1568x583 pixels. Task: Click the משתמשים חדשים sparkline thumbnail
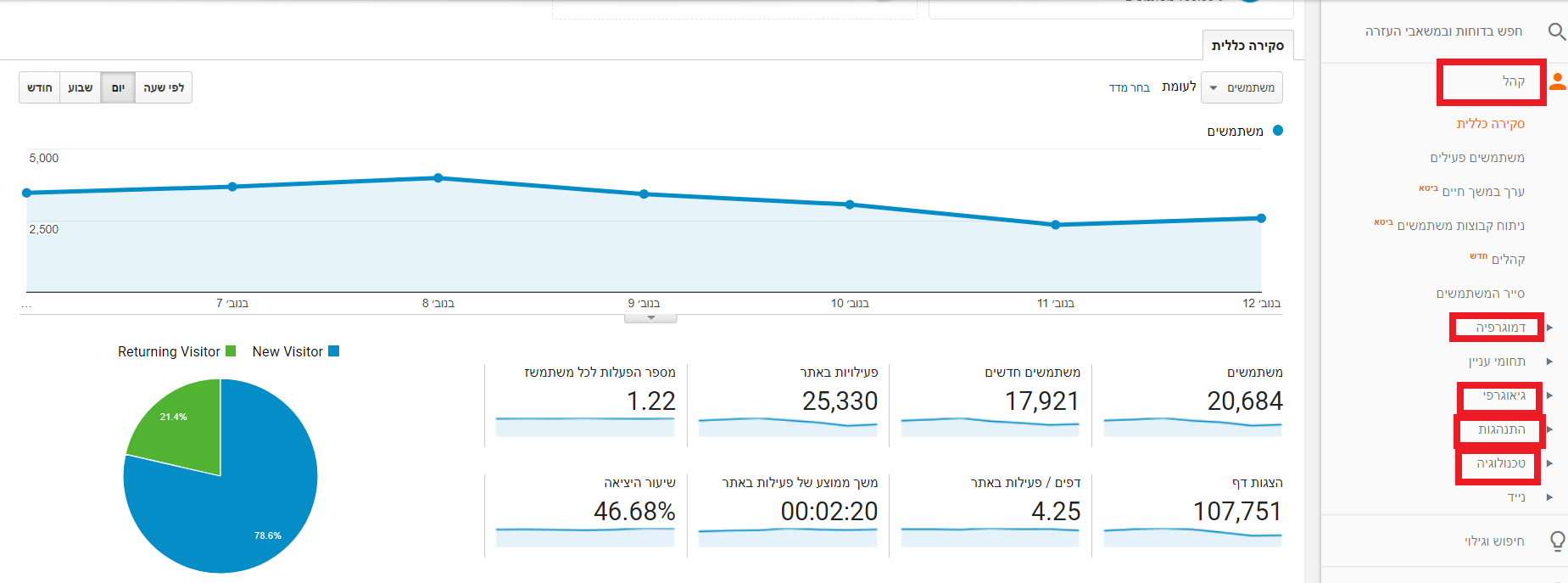tap(990, 426)
